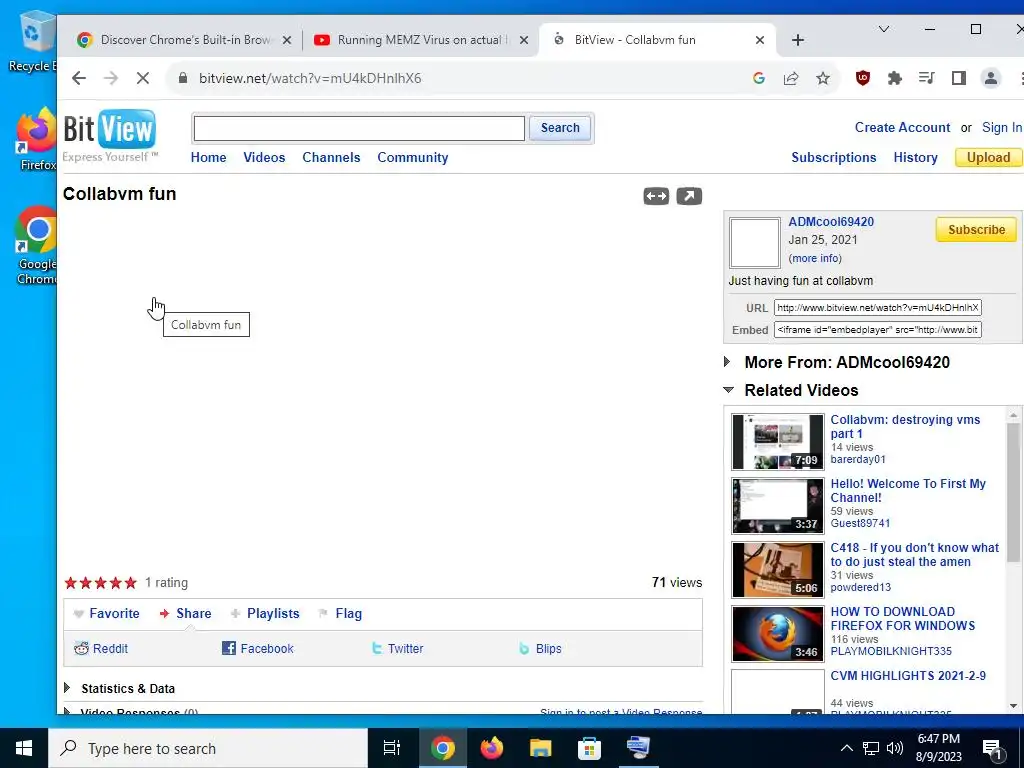Open the Subscriptions link
The image size is (1024, 768).
(834, 157)
